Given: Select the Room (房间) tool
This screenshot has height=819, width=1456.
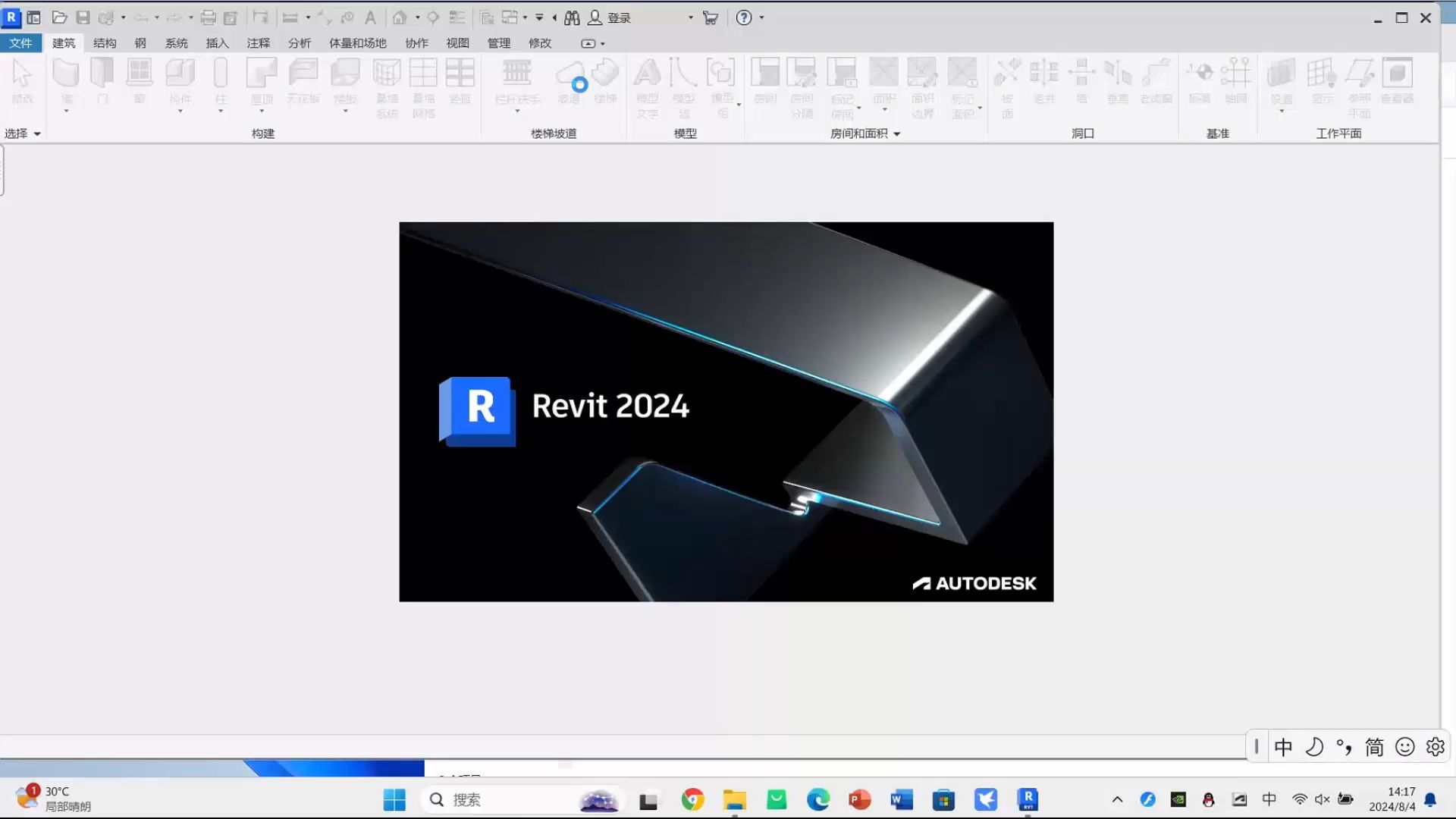Looking at the screenshot, I should click(x=765, y=82).
